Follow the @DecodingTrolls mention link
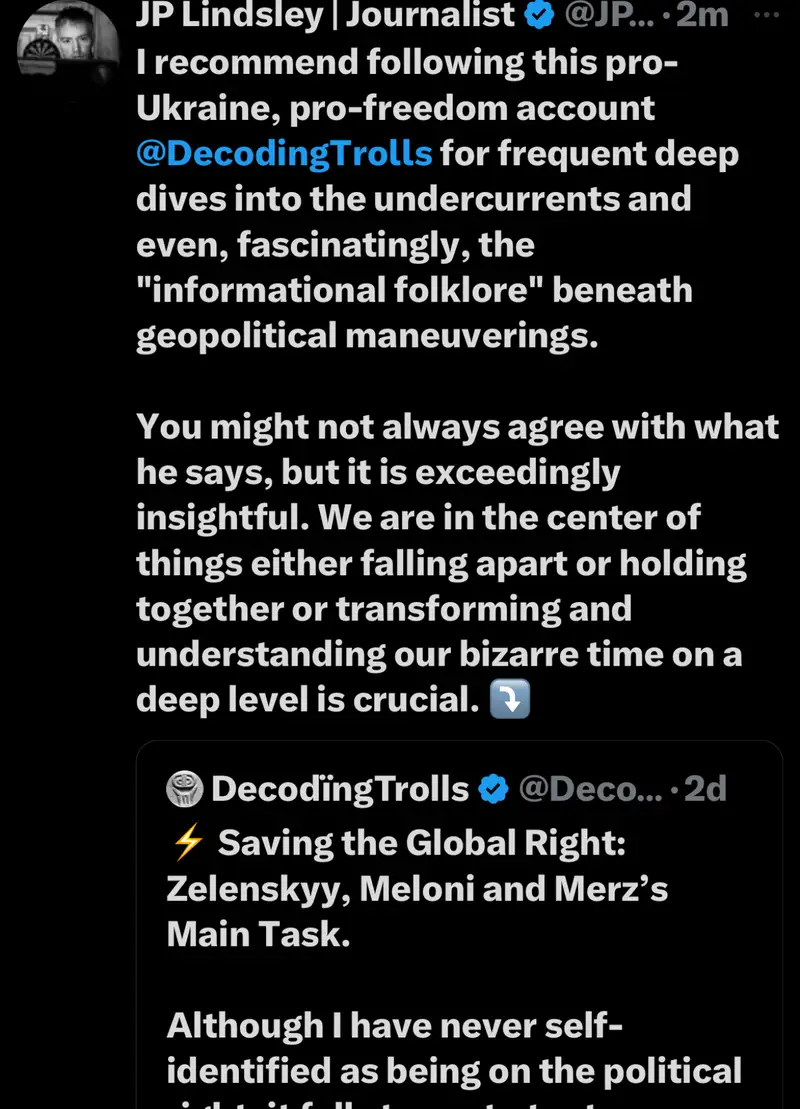The width and height of the screenshot is (800, 1109). coord(285,153)
